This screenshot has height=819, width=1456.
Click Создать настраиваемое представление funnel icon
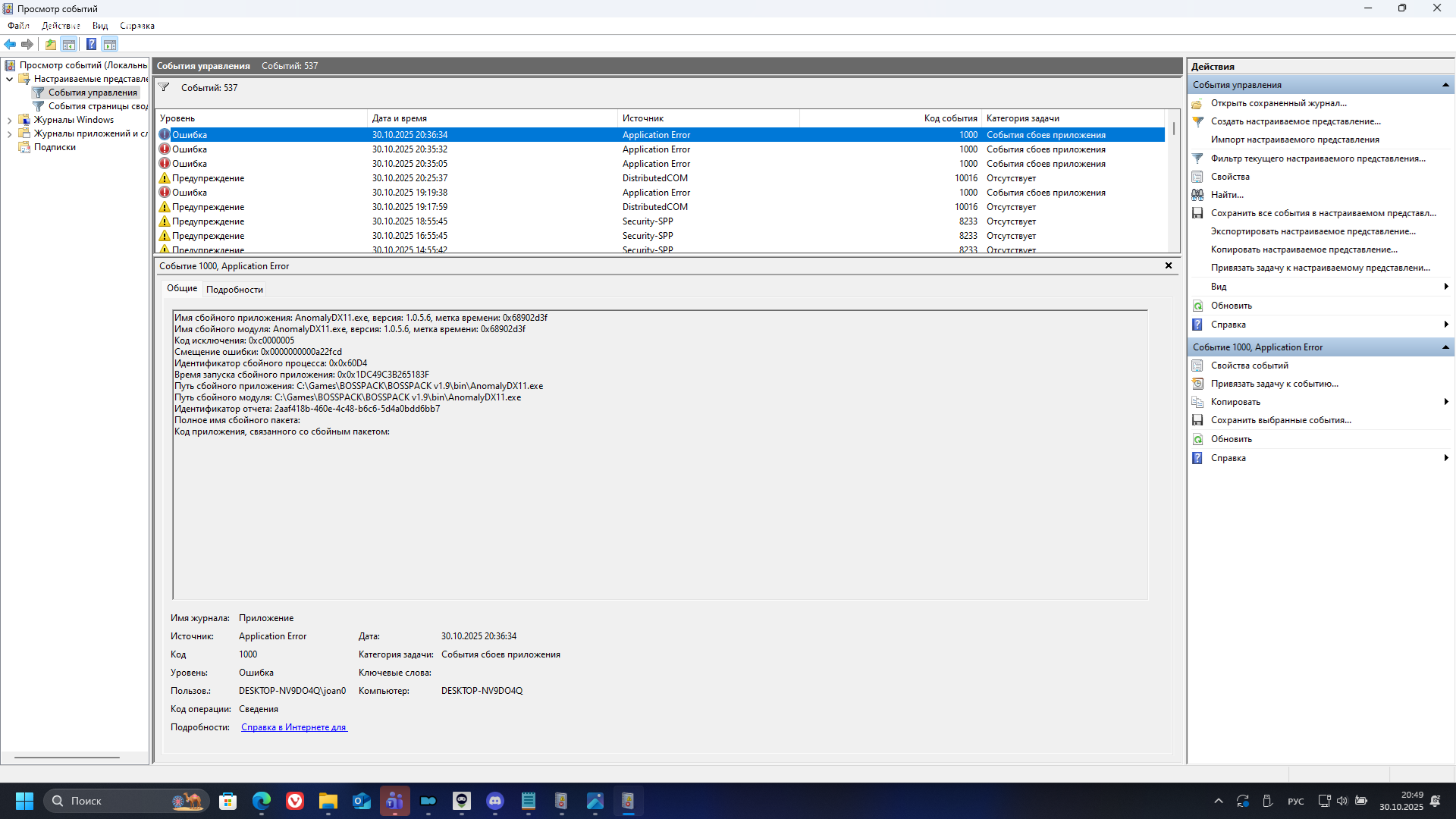tap(1197, 121)
